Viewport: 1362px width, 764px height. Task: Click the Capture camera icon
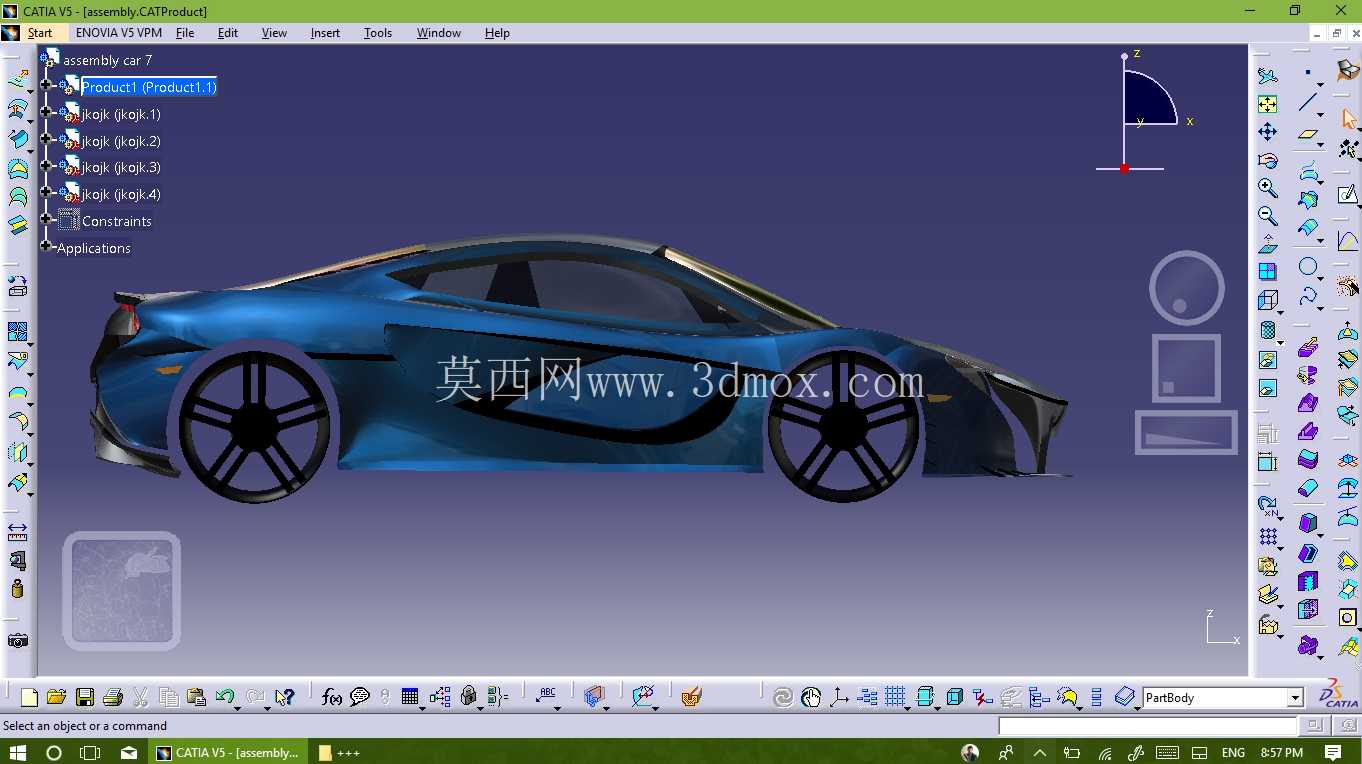[18, 640]
